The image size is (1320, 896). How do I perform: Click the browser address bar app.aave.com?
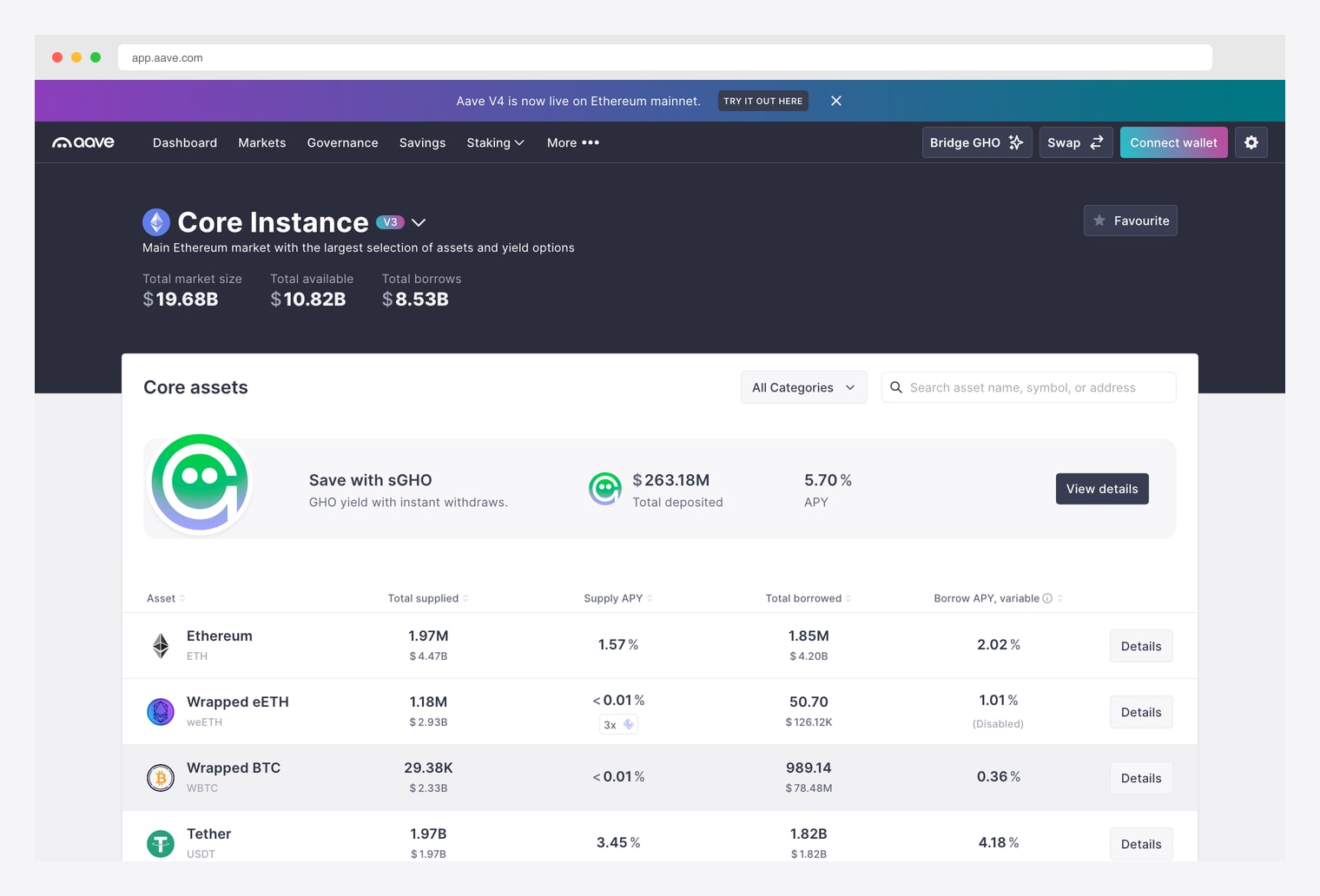(665, 57)
